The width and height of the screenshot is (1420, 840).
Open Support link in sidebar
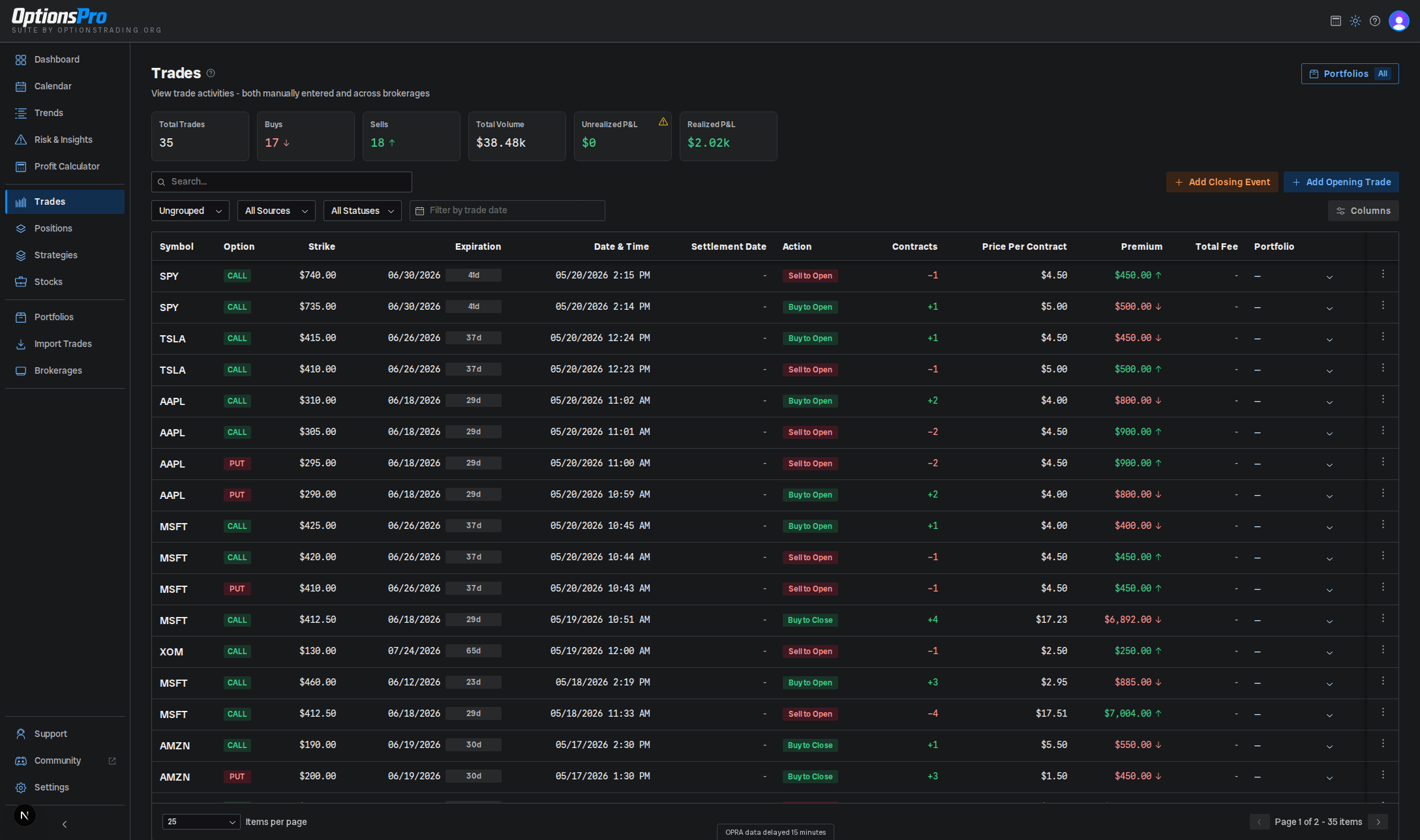(x=65, y=734)
